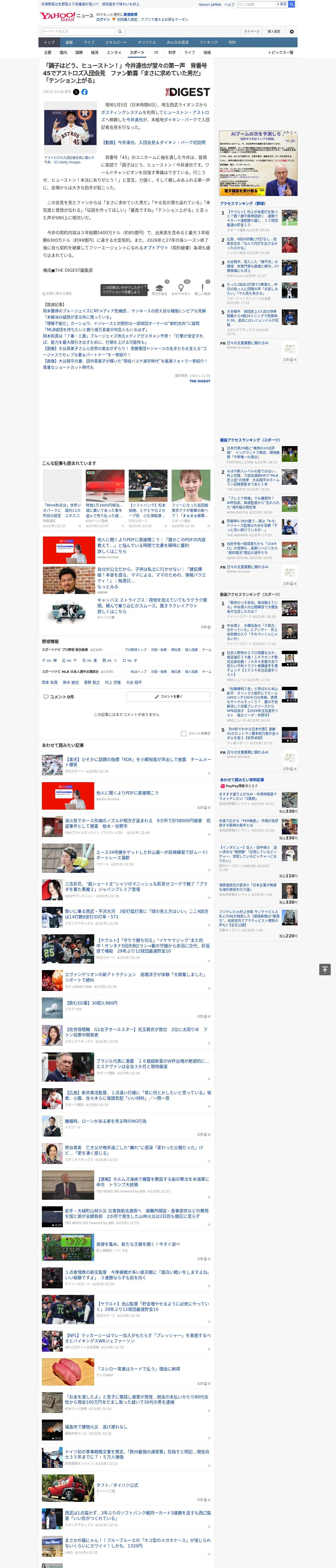Open the エース34号機 杉山喬一 article link
Screen dimensions: 336x1568
(151, 855)
